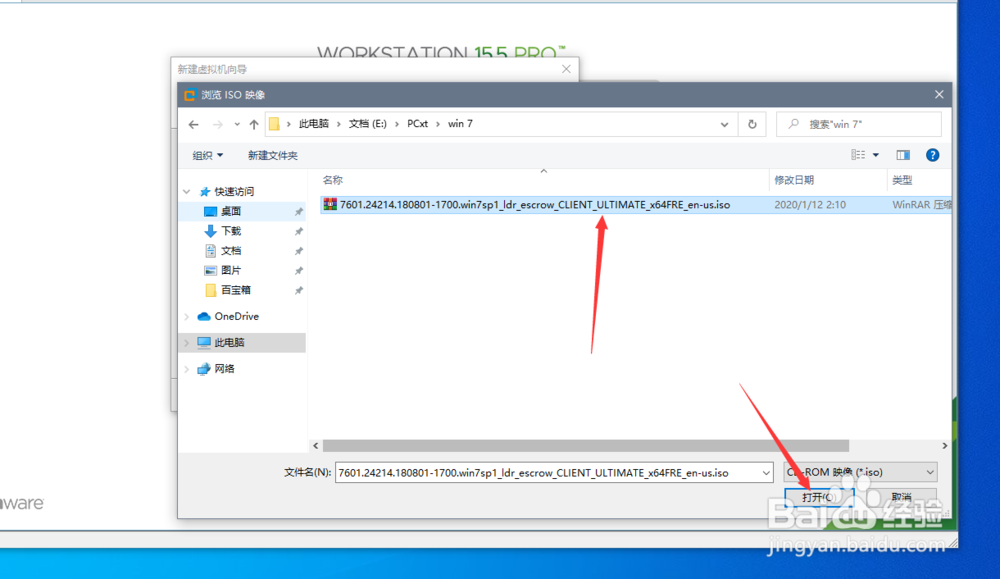
Task: Go back using the back arrow
Action: [194, 124]
